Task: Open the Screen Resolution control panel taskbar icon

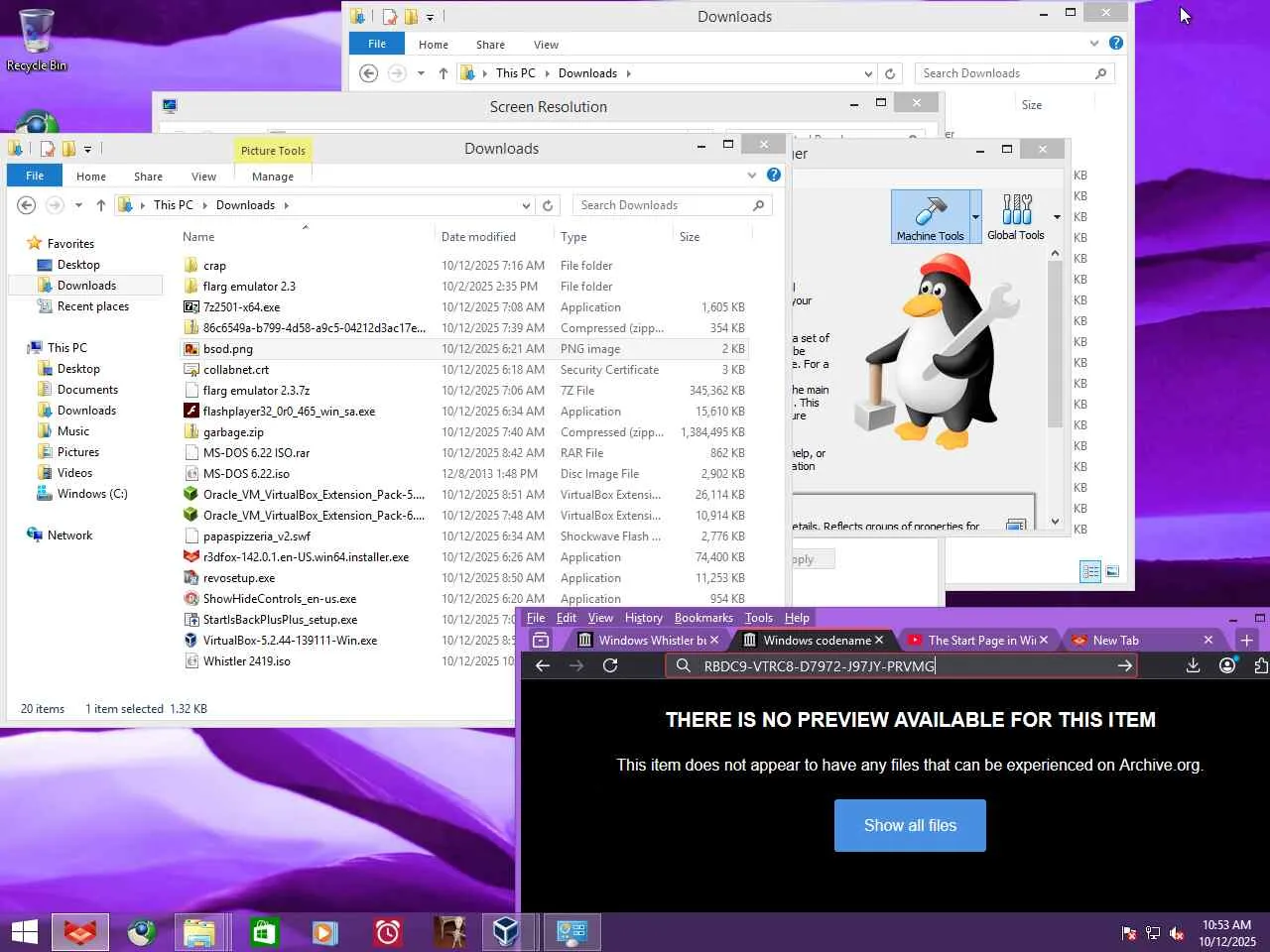Action: 571,932
